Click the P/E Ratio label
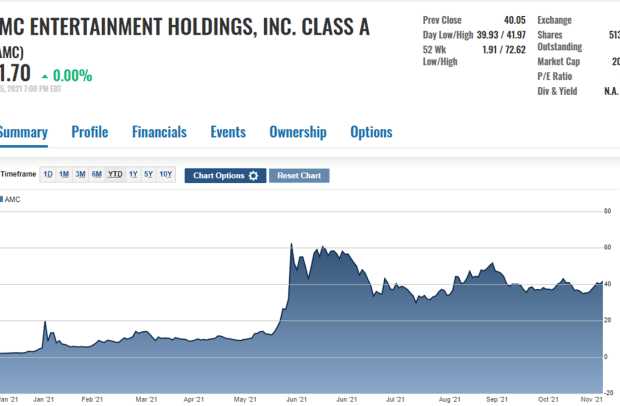Screen dimensions: 620x406 (x=555, y=76)
